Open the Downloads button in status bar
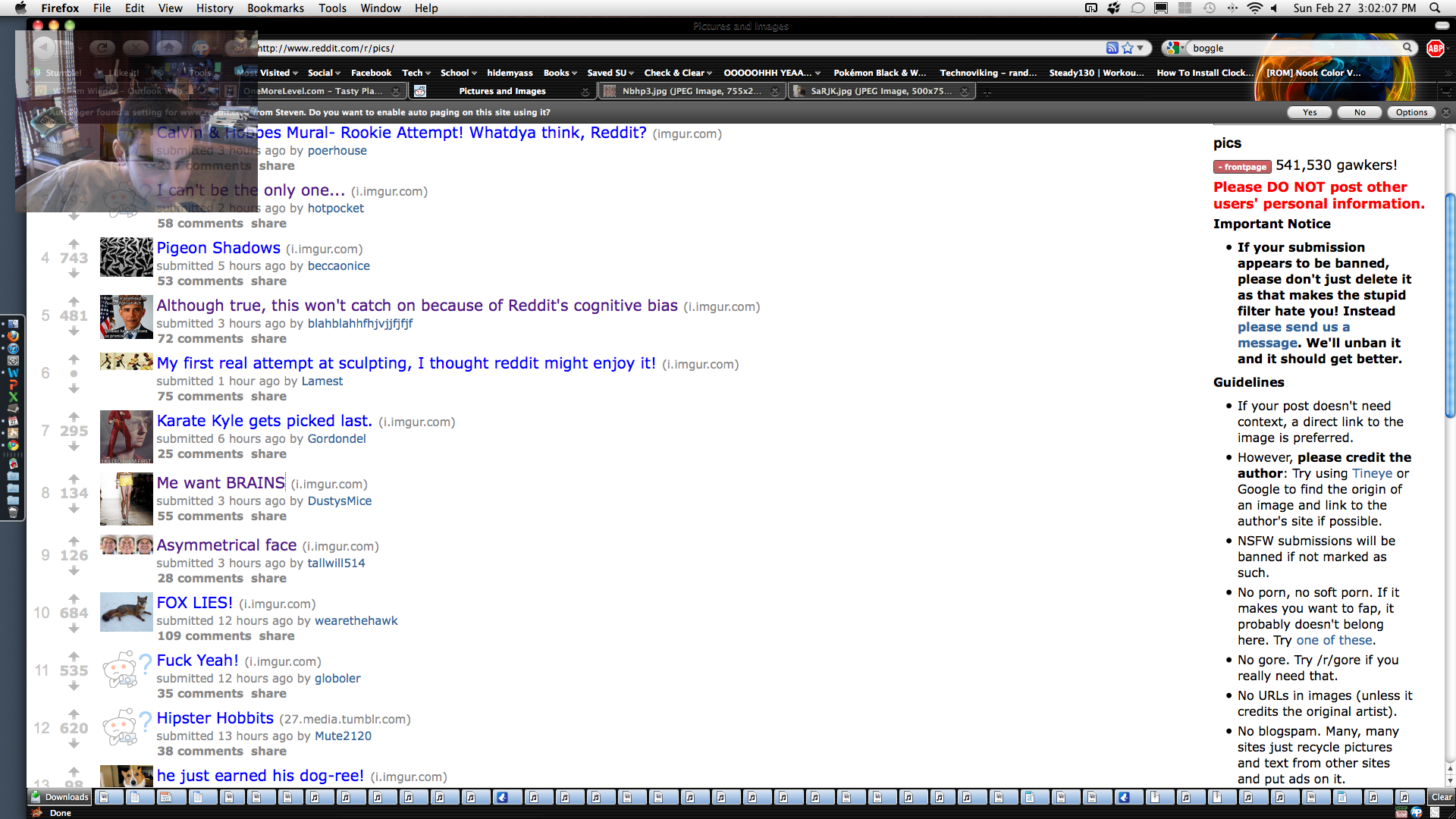Viewport: 1456px width, 819px height. pos(60,797)
